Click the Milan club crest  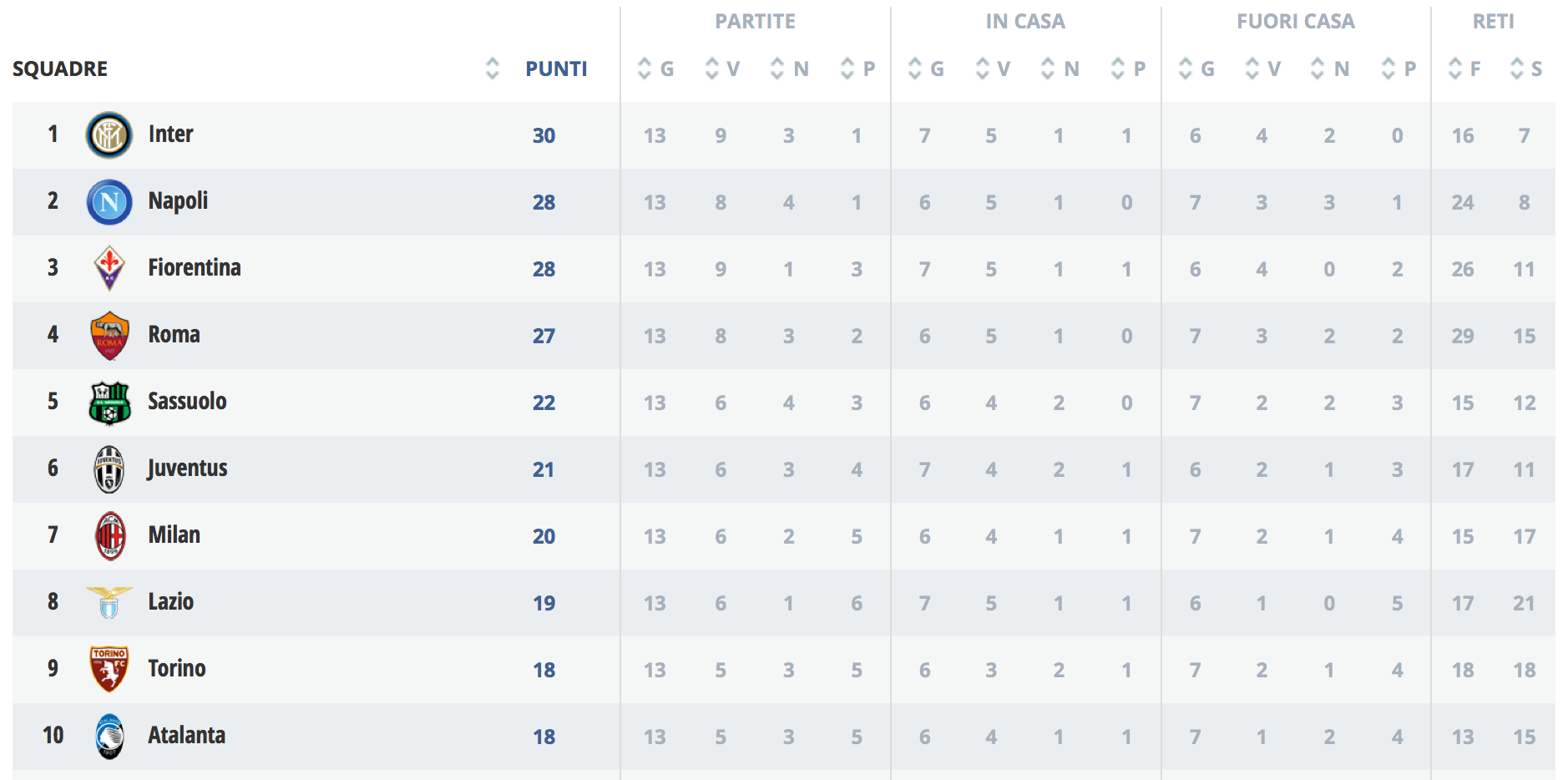[x=109, y=536]
